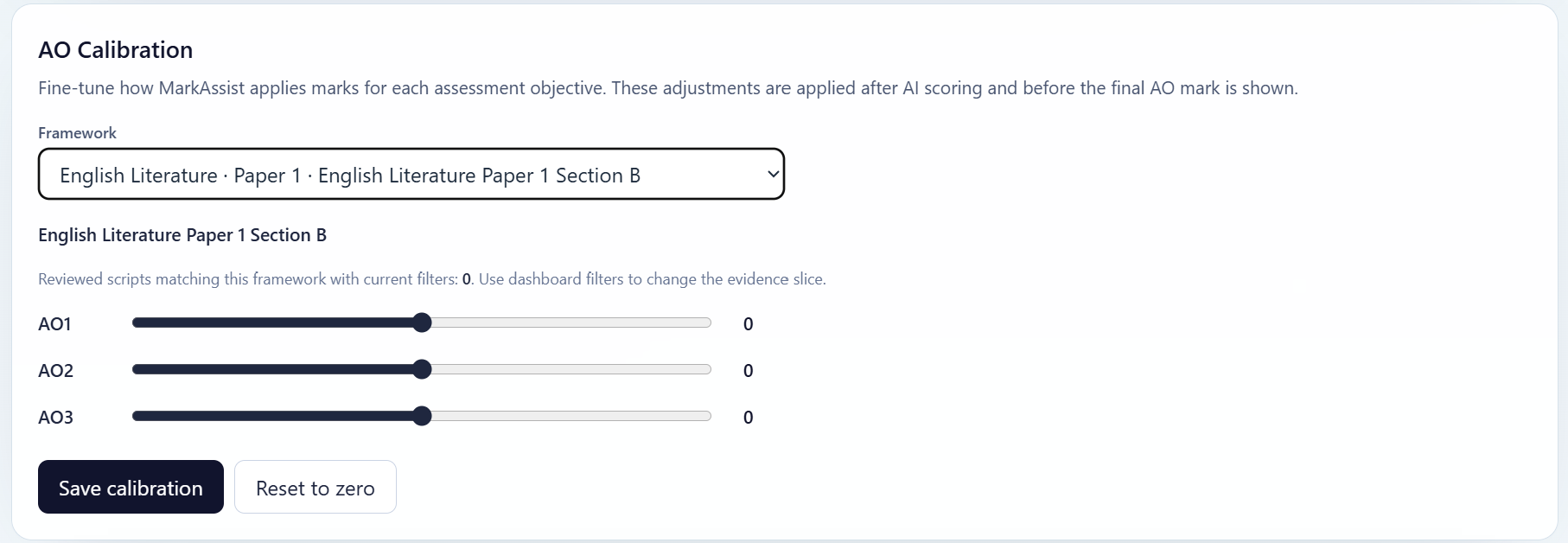Click the Save calibration button
The width and height of the screenshot is (1568, 543).
pos(130,487)
